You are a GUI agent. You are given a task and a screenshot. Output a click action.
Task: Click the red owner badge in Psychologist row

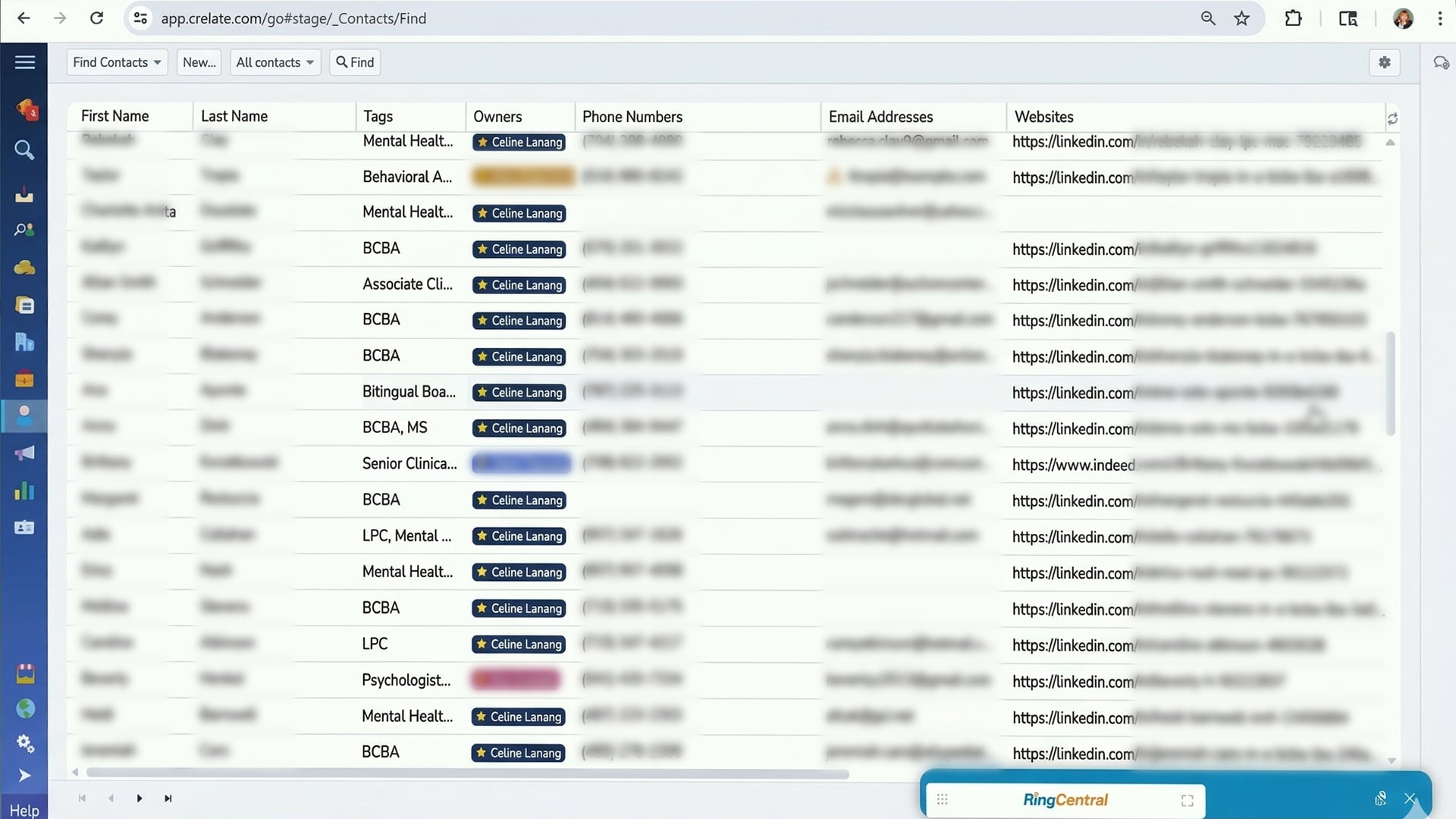pyautogui.click(x=516, y=679)
